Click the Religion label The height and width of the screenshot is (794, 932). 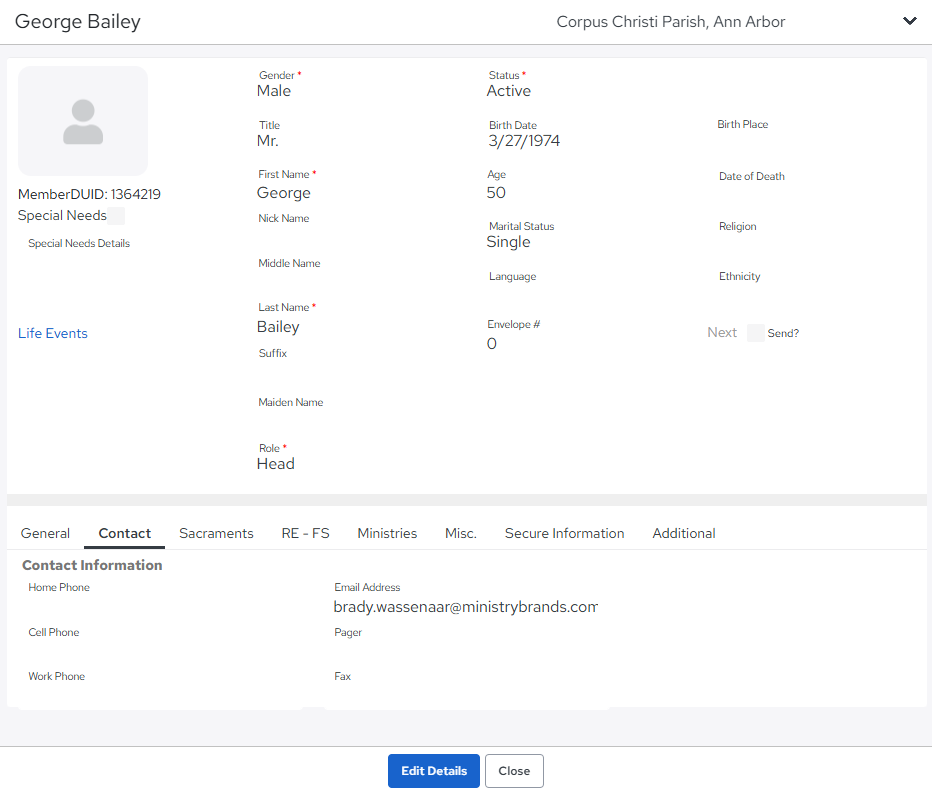click(738, 226)
